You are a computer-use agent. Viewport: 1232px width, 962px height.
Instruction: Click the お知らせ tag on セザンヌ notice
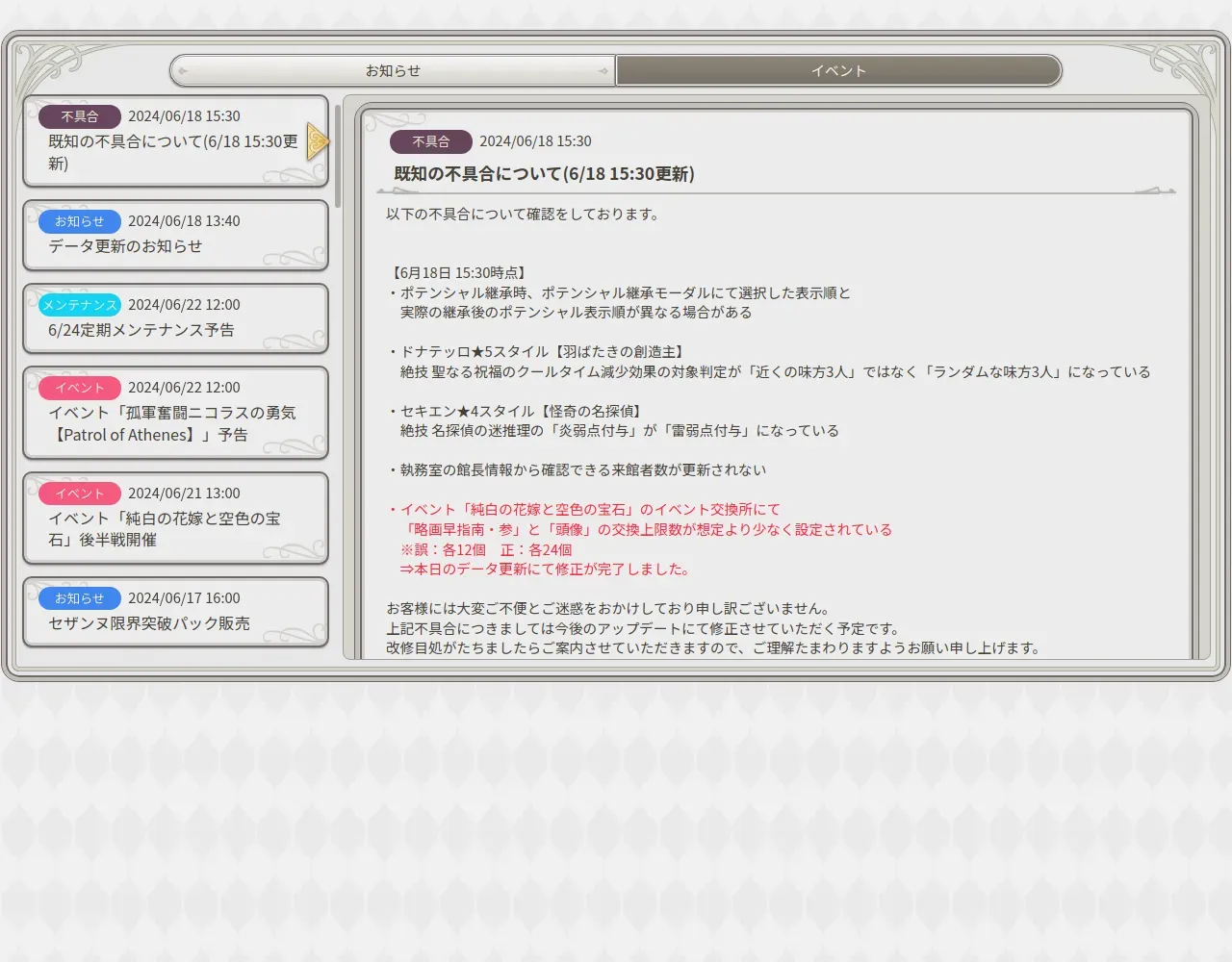[80, 598]
